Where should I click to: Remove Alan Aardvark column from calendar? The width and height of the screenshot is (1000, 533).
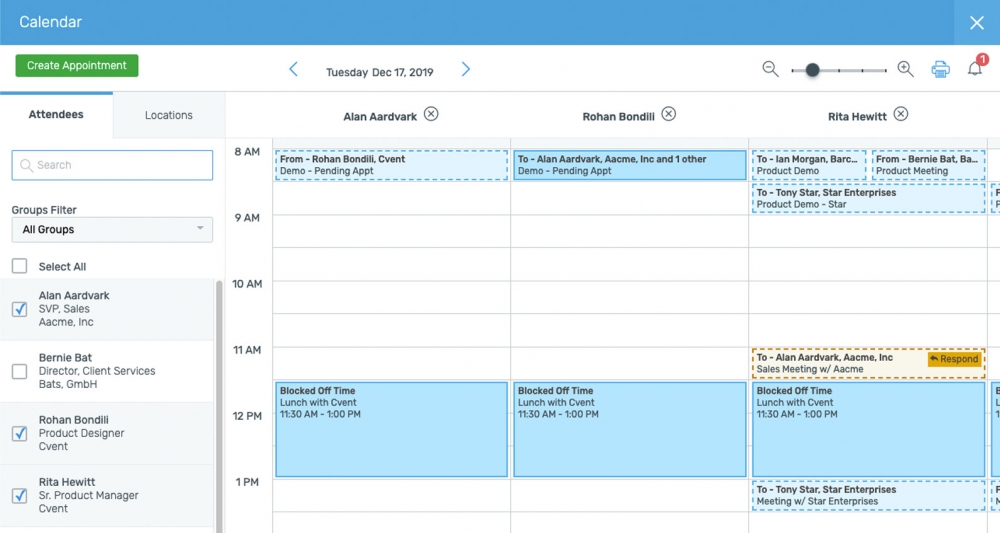click(x=431, y=114)
